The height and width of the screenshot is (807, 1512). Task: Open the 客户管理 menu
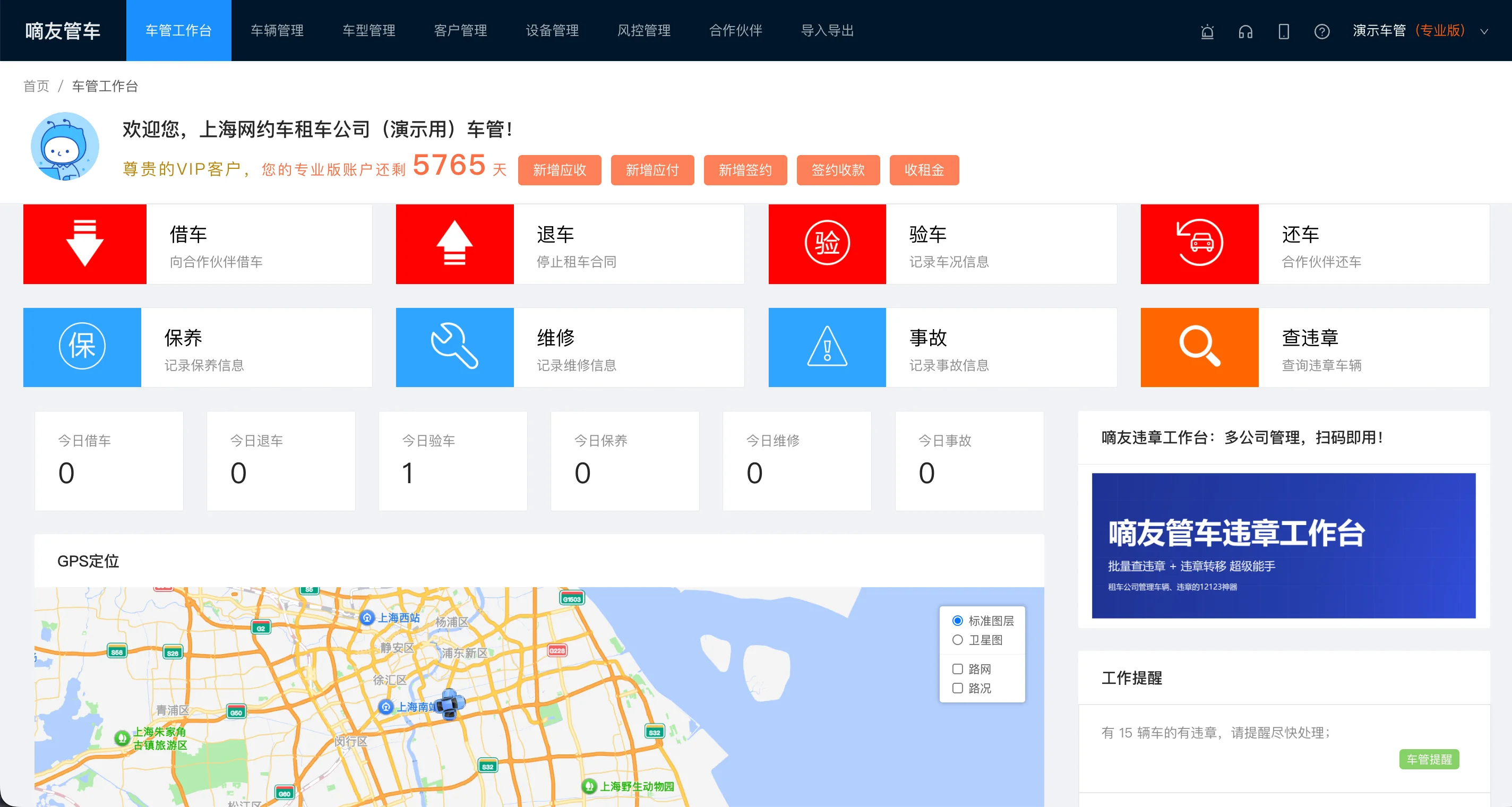tap(460, 30)
